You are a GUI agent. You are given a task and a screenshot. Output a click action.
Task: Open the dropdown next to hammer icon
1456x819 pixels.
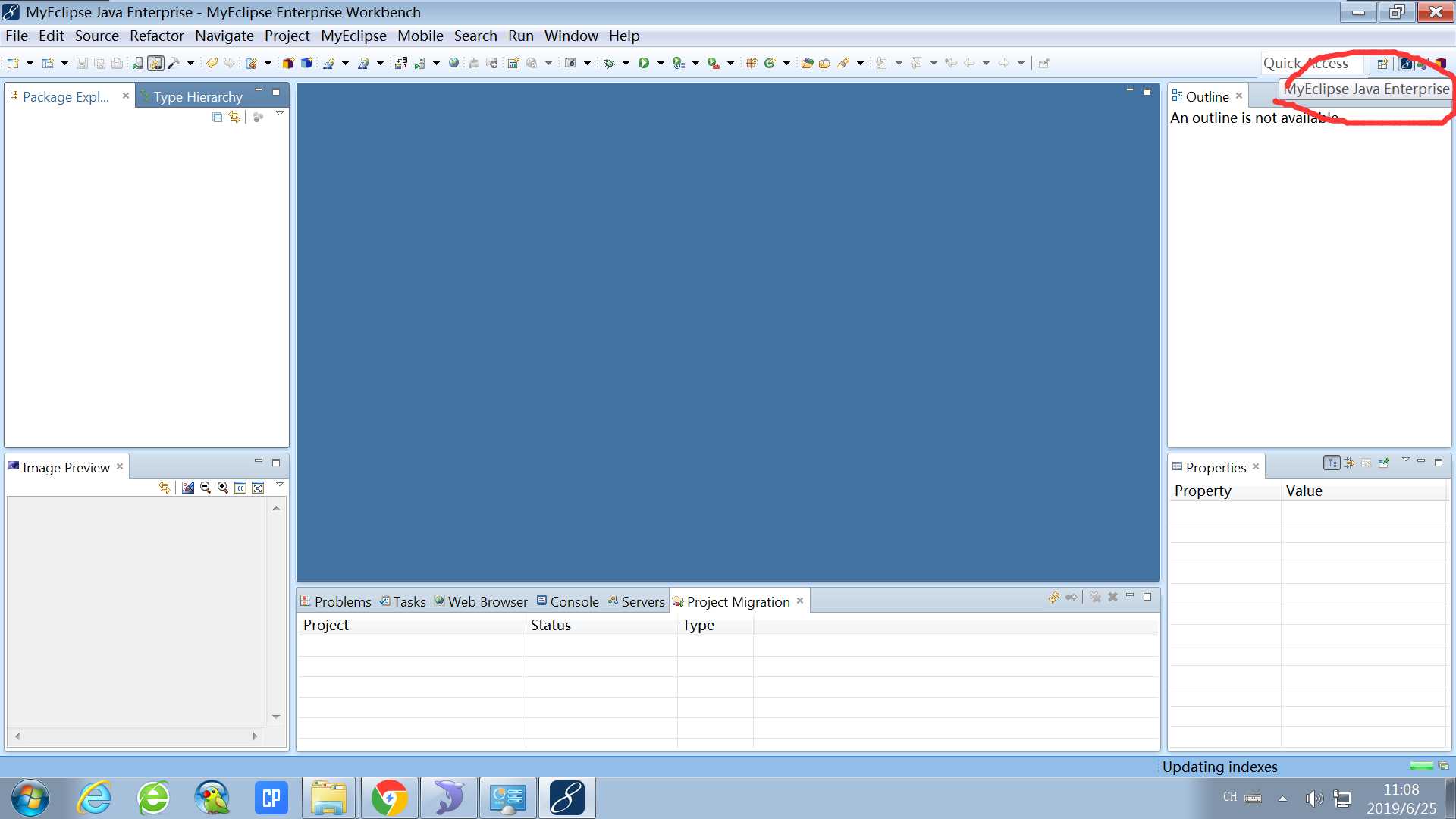(x=190, y=64)
